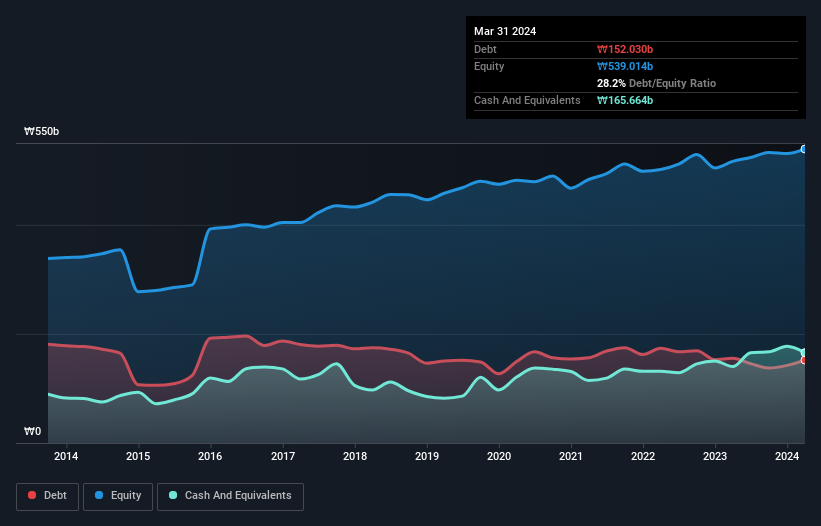Image resolution: width=821 pixels, height=526 pixels.
Task: Click the ₩165.664b cash value
Action: click(625, 100)
